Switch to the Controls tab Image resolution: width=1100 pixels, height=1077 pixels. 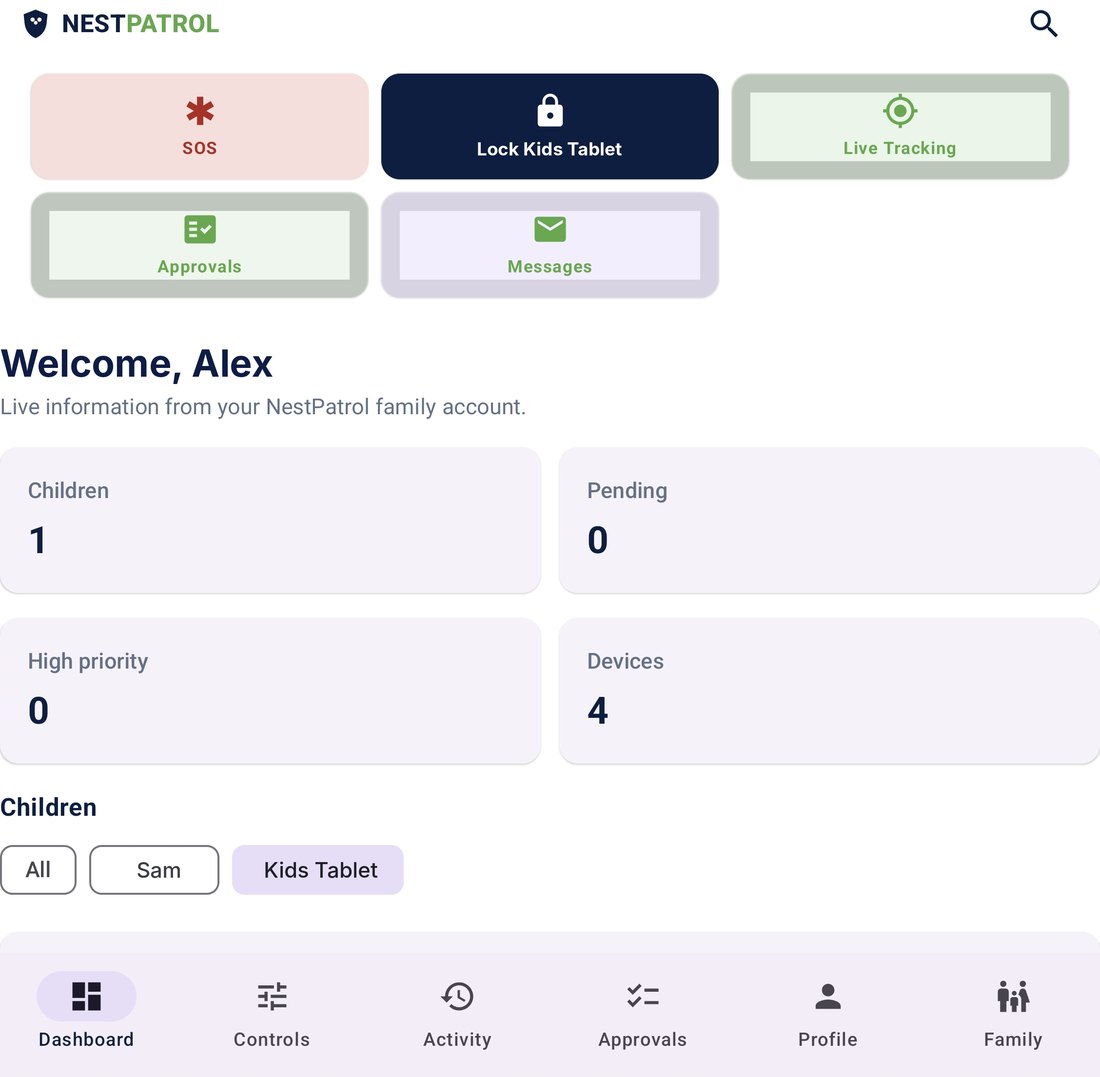point(271,1011)
